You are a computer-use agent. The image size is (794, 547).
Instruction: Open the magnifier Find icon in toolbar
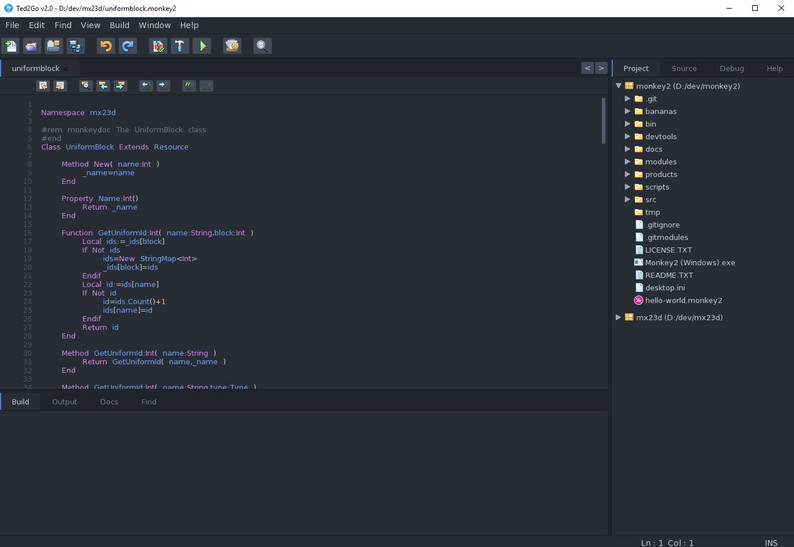point(262,46)
